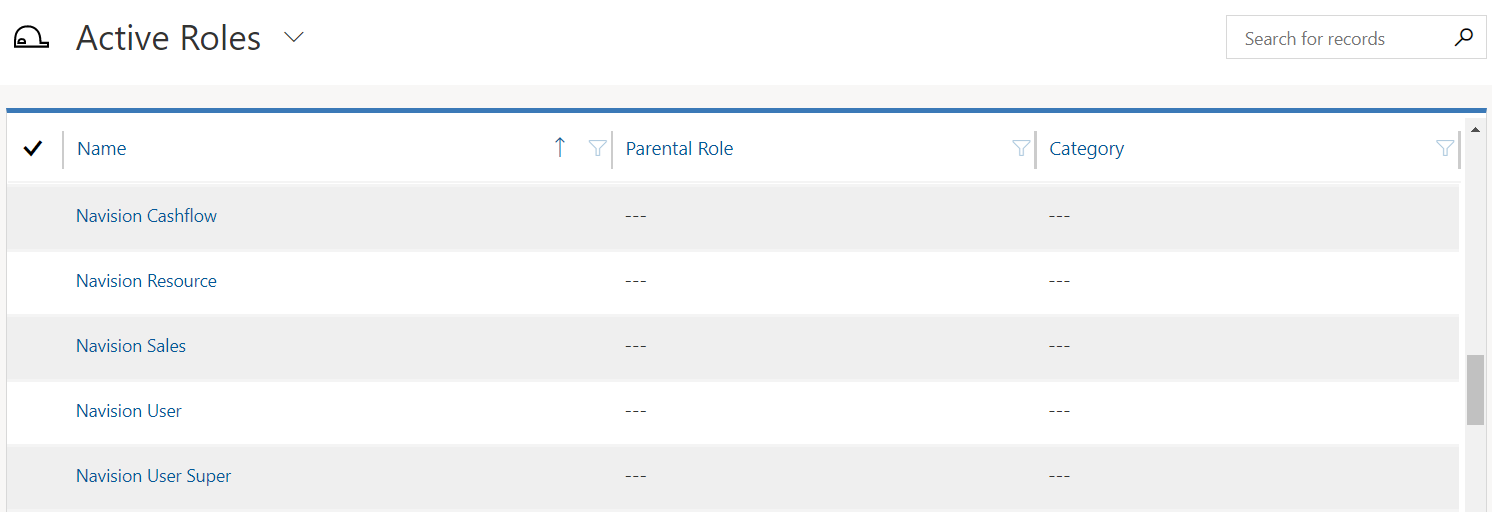The width and height of the screenshot is (1492, 512).
Task: Sort by the Name column header
Action: 102,149
